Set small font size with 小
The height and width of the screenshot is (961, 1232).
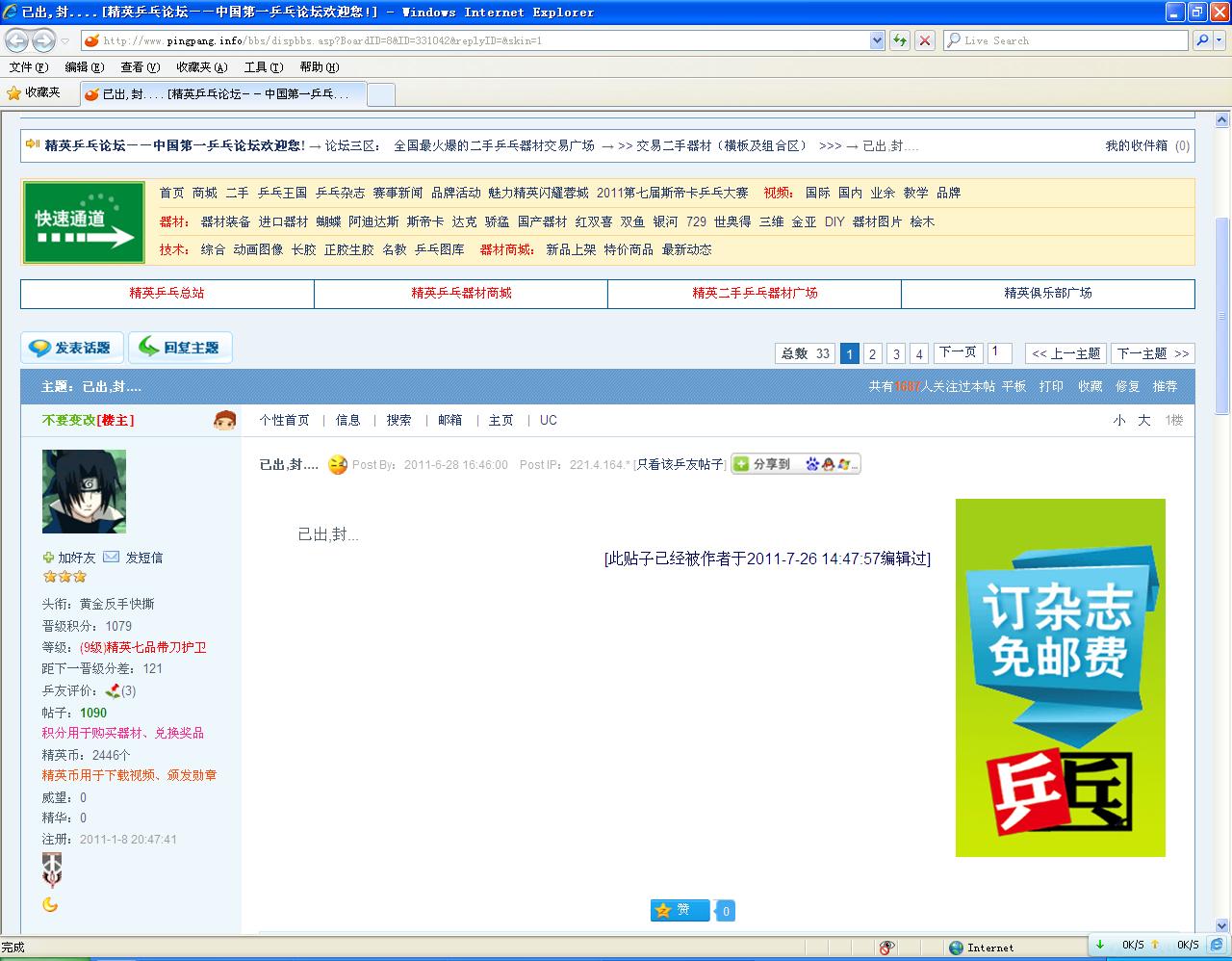[x=1119, y=420]
